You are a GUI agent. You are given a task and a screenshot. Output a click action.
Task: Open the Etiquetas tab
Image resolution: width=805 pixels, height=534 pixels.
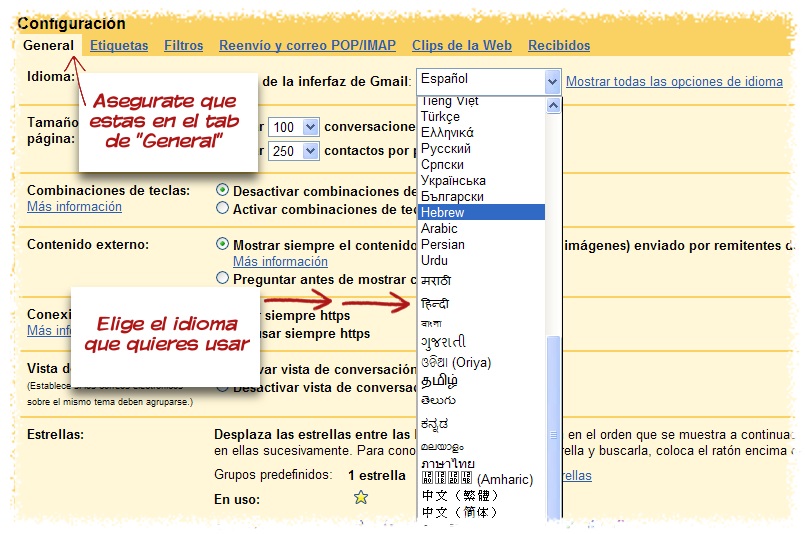(x=119, y=45)
